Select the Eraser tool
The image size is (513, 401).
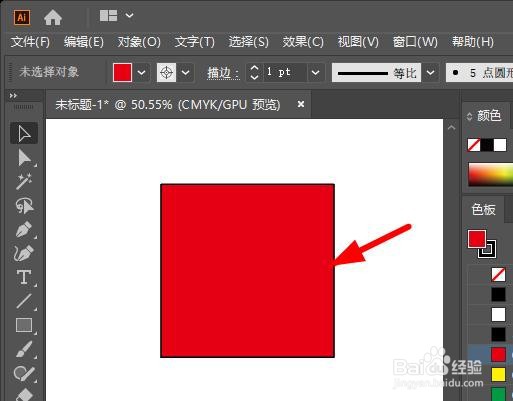24,395
